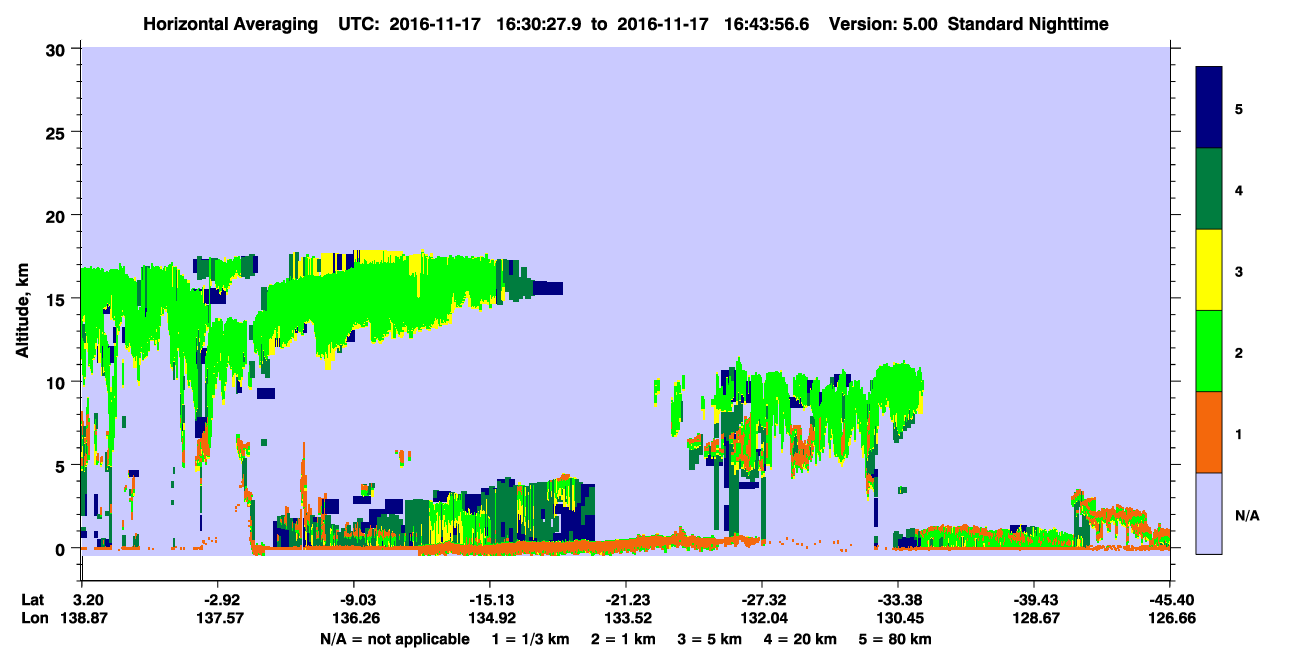Click the longitude value 130.45
Image resolution: width=1300 pixels, height=667 pixels.
(898, 618)
